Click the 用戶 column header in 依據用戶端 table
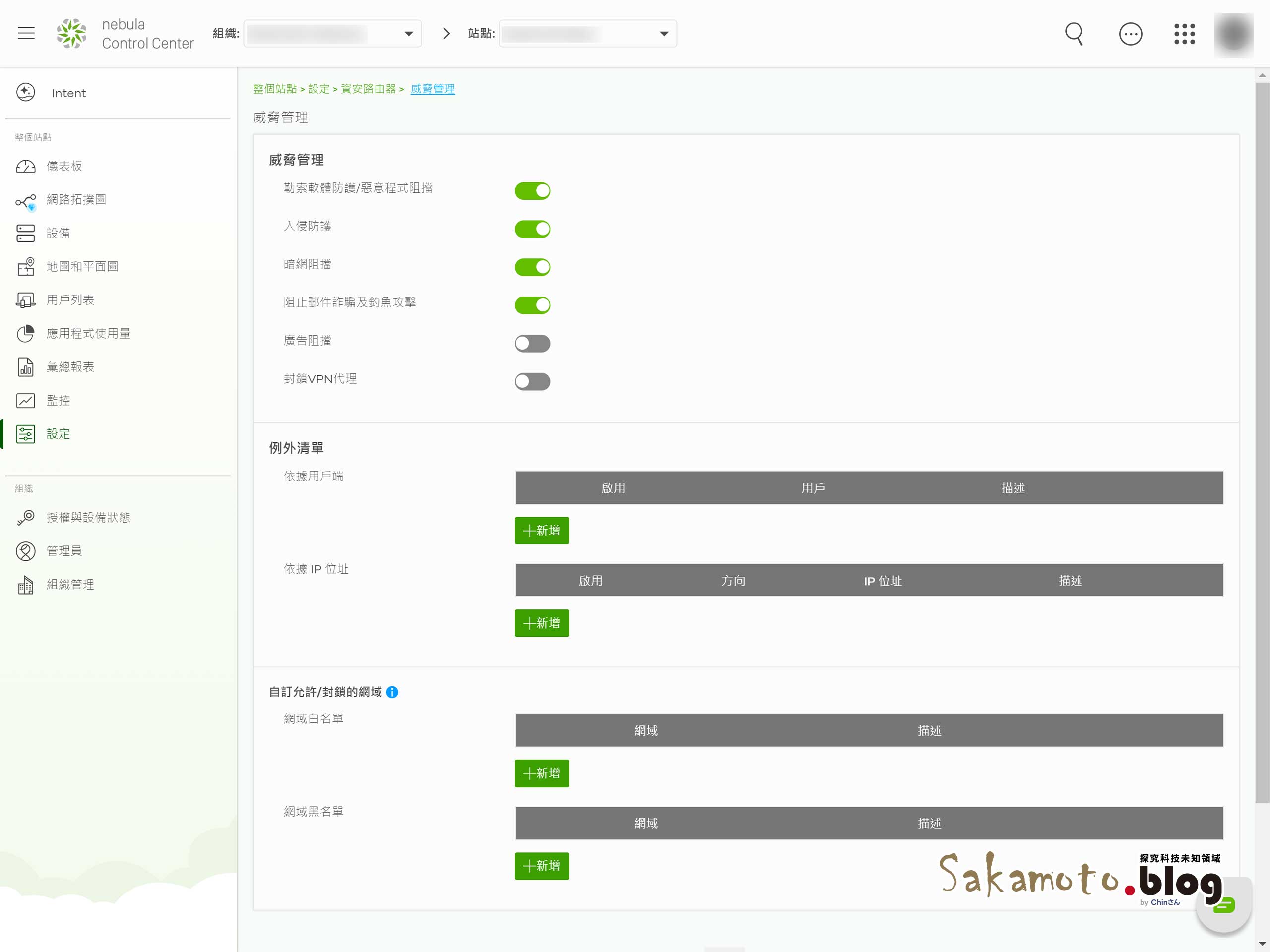The width and height of the screenshot is (1270, 952). tap(813, 488)
